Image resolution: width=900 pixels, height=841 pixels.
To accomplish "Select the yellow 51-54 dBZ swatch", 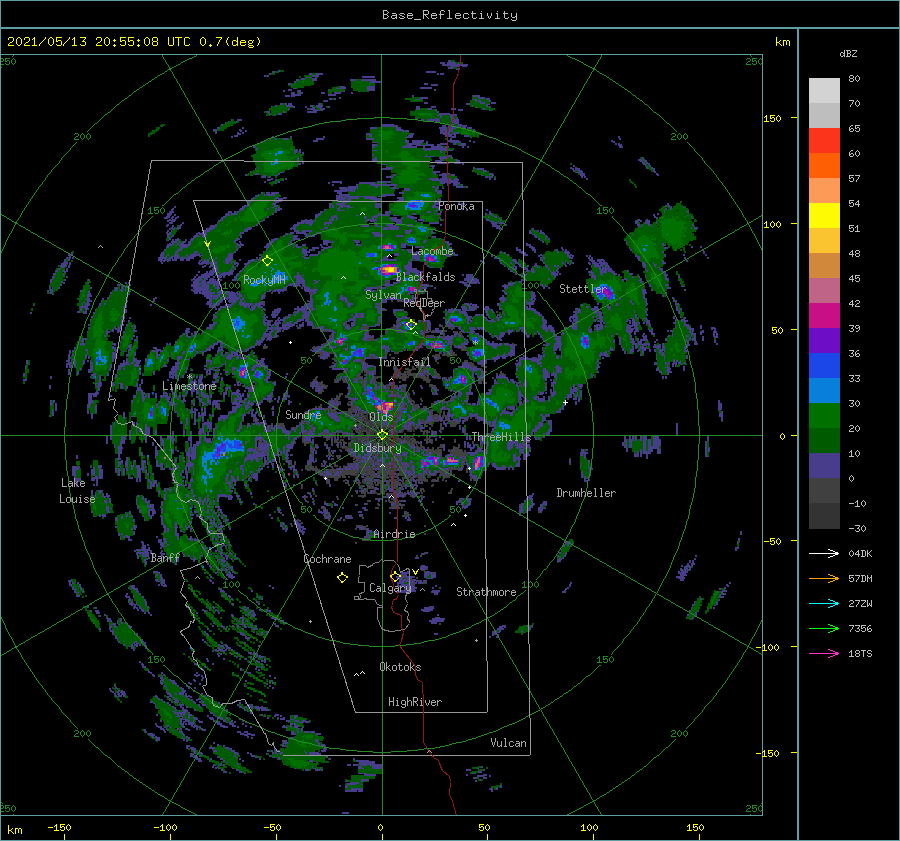I will tap(824, 216).
